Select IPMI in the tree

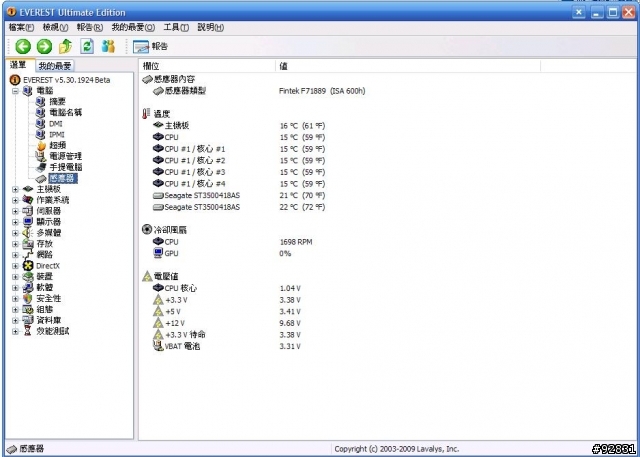click(x=57, y=135)
